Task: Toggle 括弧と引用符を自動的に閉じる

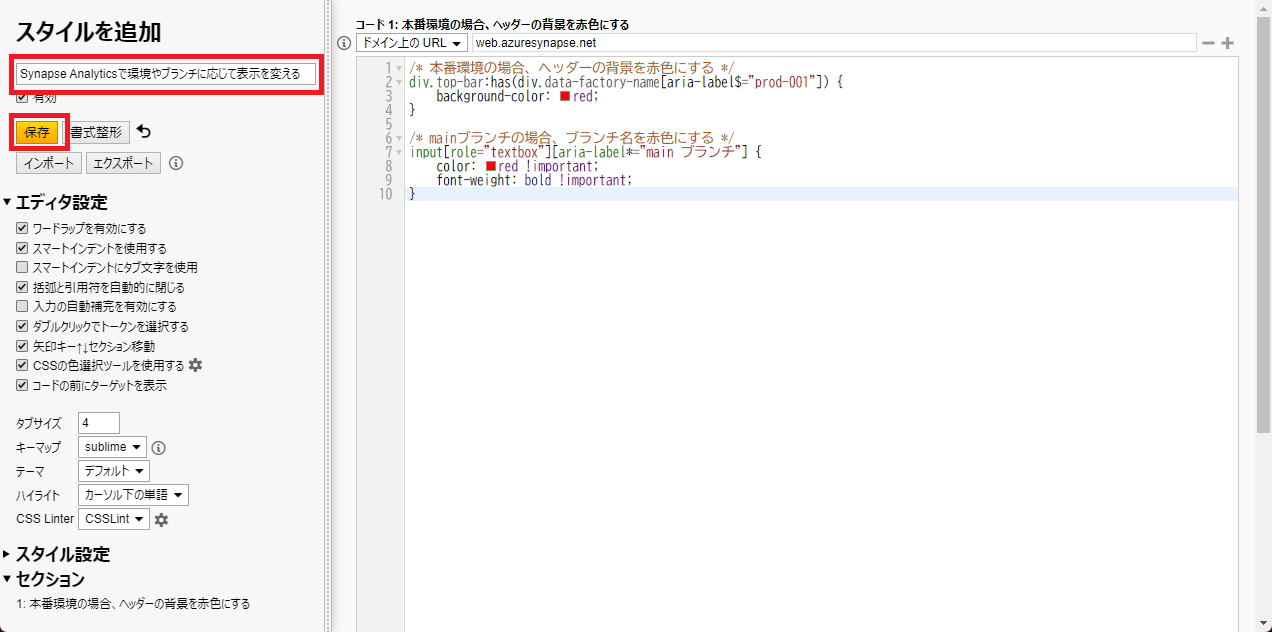Action: tap(22, 287)
